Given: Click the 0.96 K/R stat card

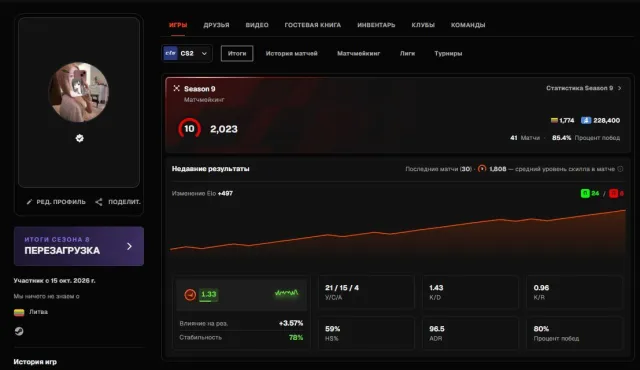Looking at the screenshot, I should tap(574, 292).
